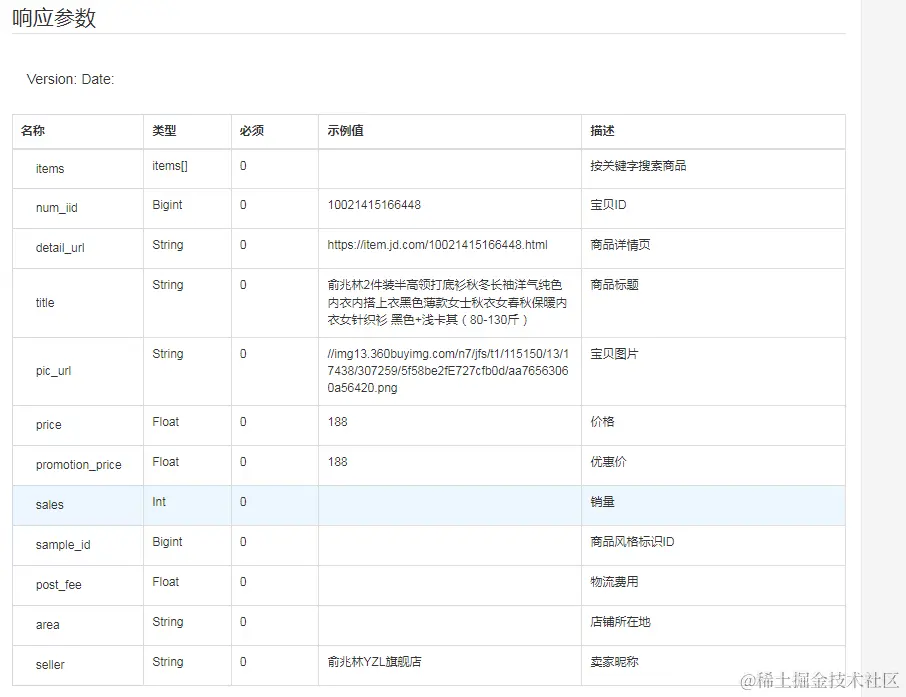Click the 'String' type in title row
Screen dimensions: 906x697
168,284
